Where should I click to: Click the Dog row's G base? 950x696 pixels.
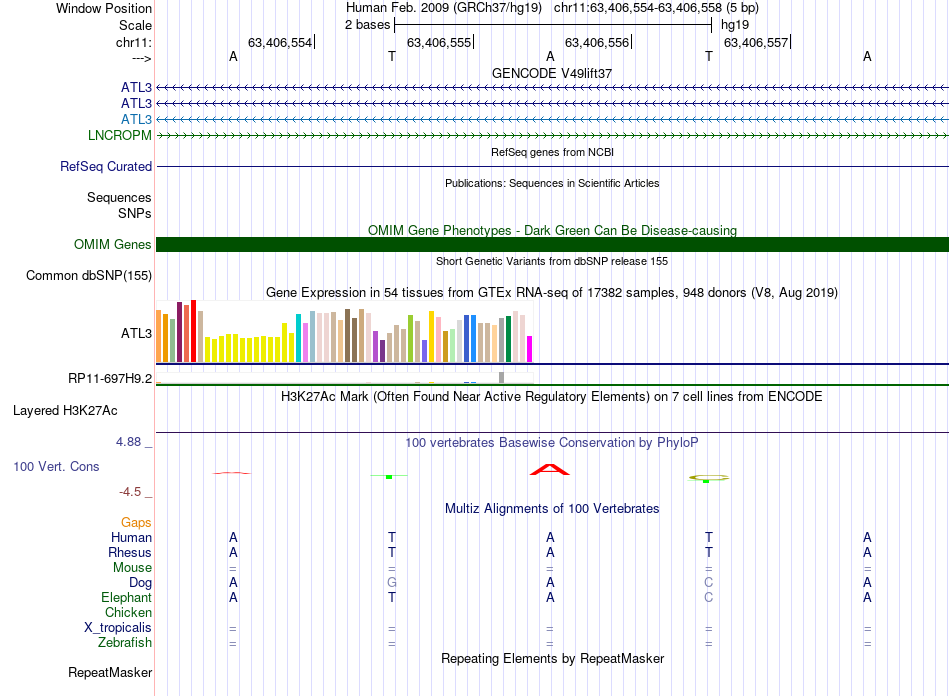tap(392, 583)
